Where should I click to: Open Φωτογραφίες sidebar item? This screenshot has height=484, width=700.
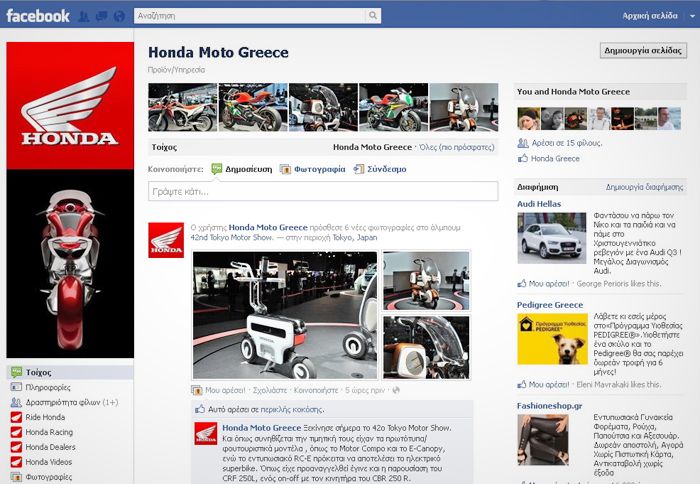click(x=48, y=477)
